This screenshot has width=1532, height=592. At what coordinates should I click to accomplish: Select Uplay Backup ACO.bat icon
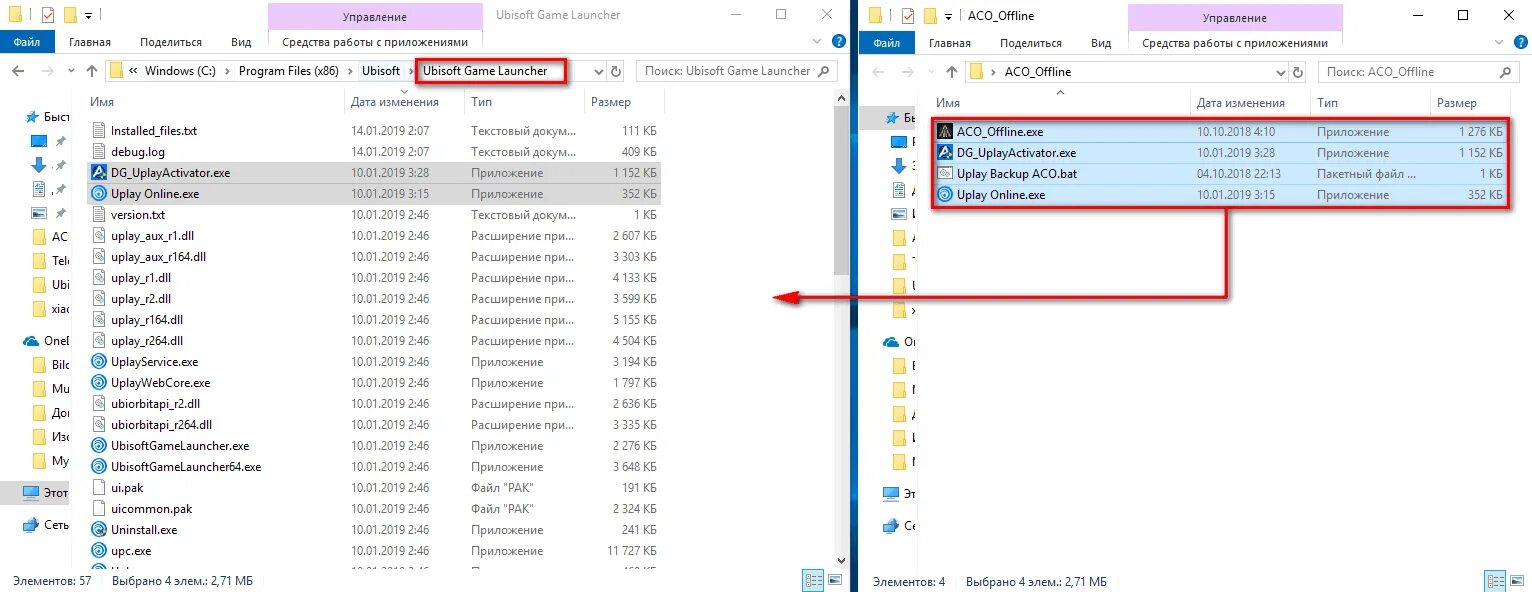coord(944,174)
